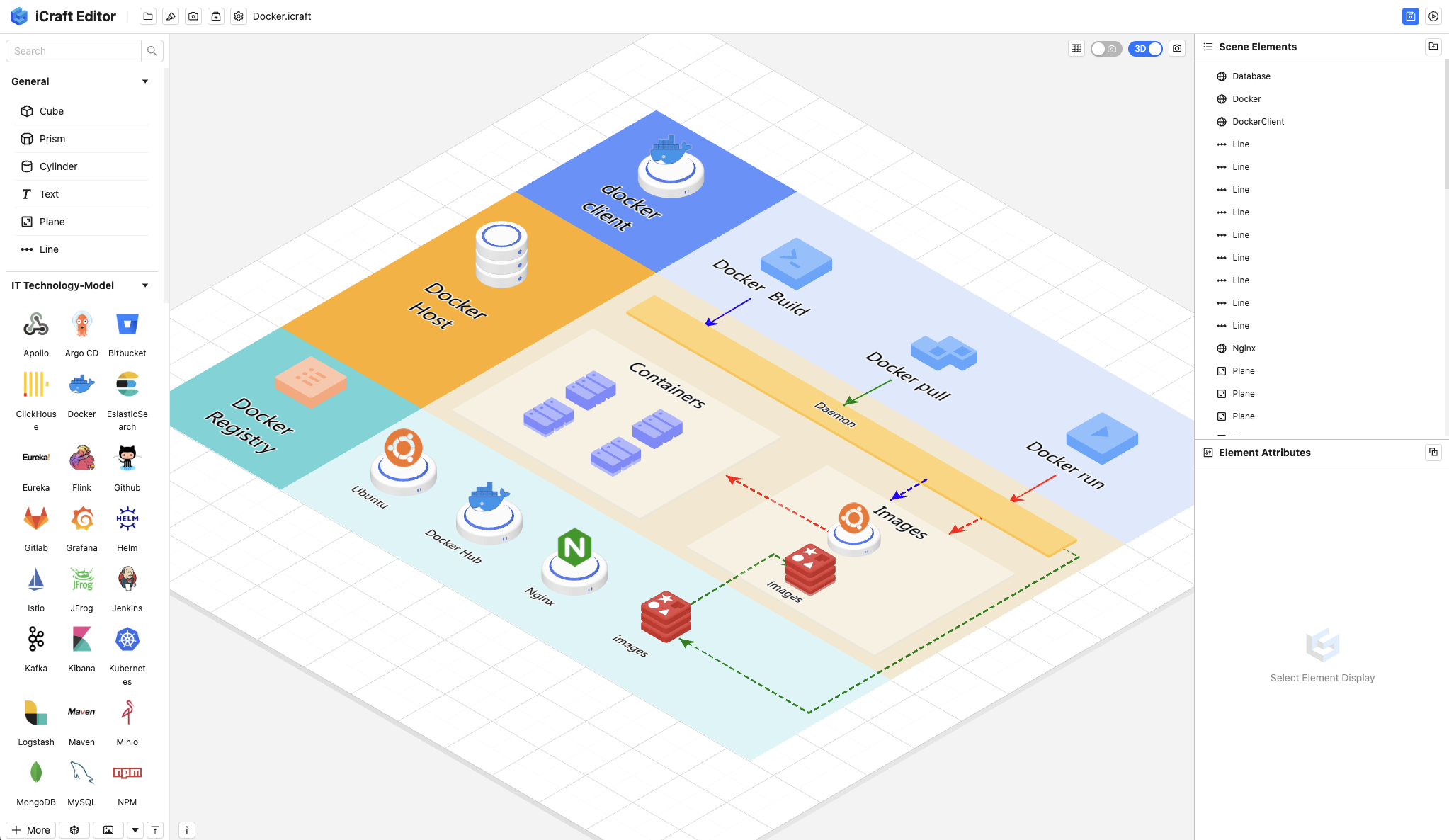Click the play preview icon
Screen dimensions: 1449x840
pos(1433,16)
